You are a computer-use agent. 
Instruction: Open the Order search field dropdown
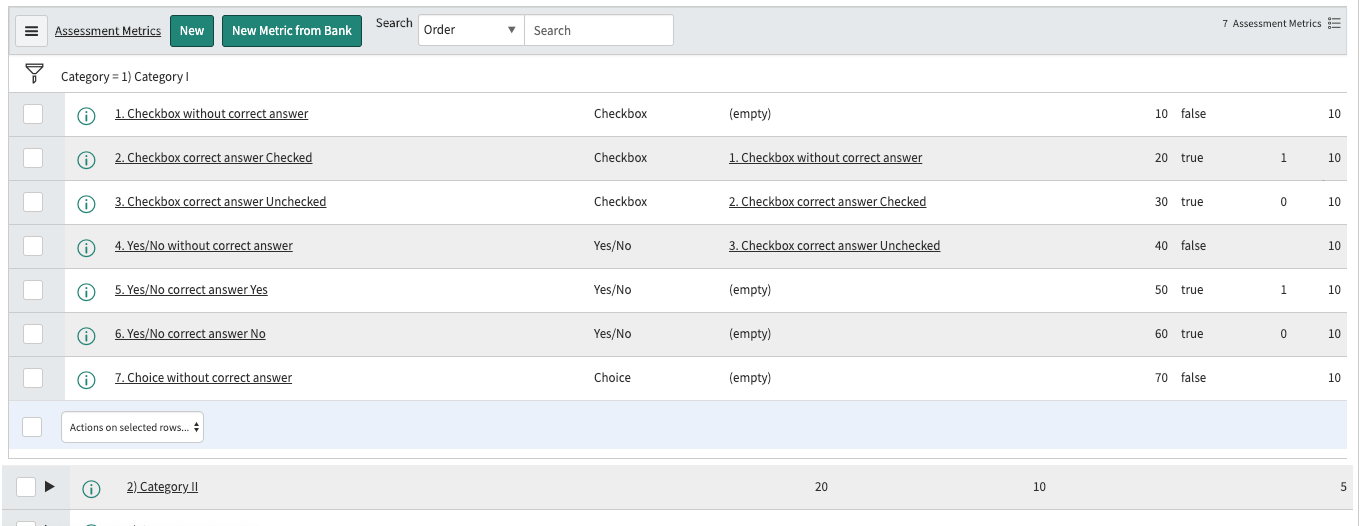(x=471, y=30)
